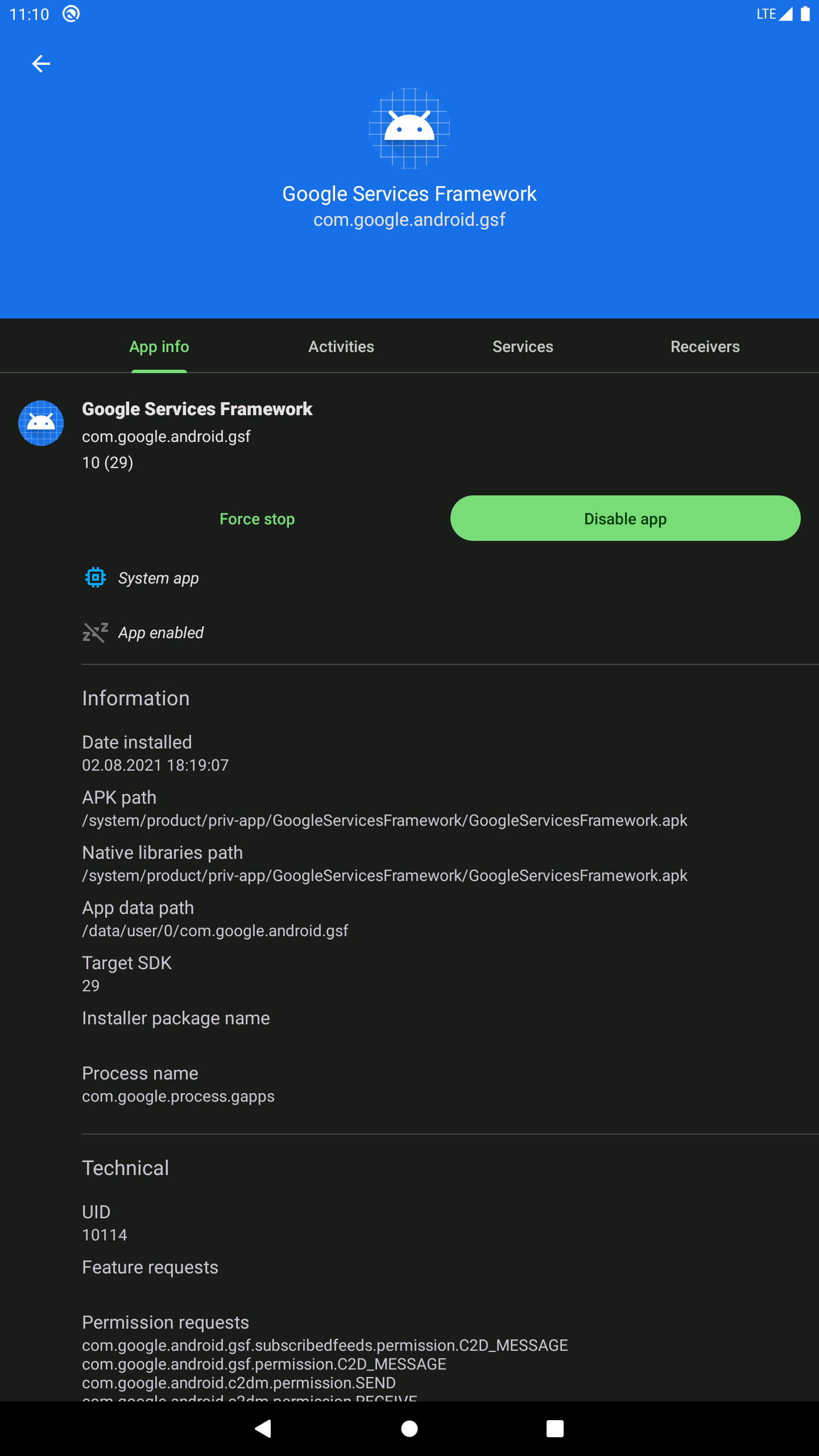Tap com.google.android.gsf.permission.C2D_MESSAGE line
Screen dimensions: 819x1456
(264, 1364)
